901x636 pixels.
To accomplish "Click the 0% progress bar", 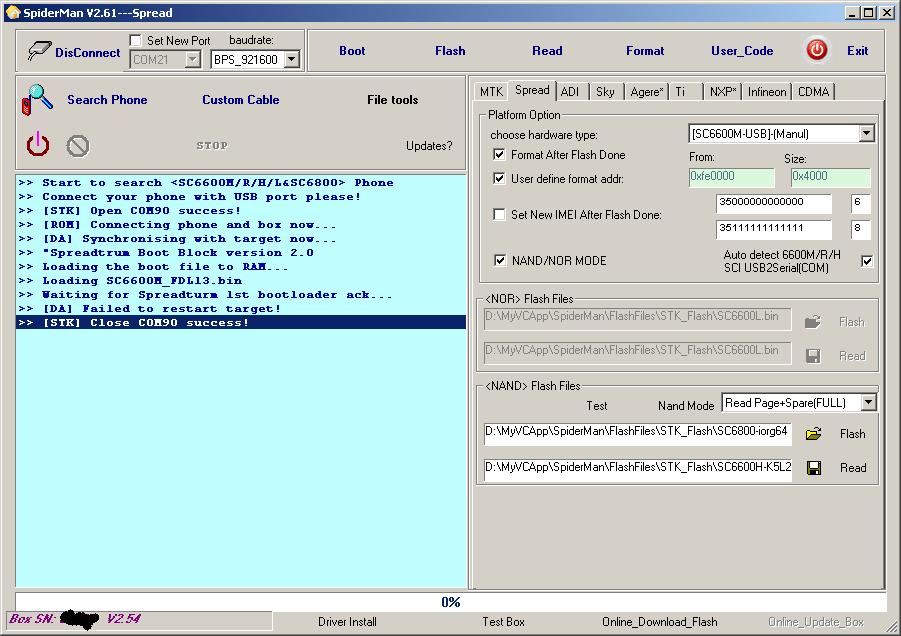I will (450, 602).
